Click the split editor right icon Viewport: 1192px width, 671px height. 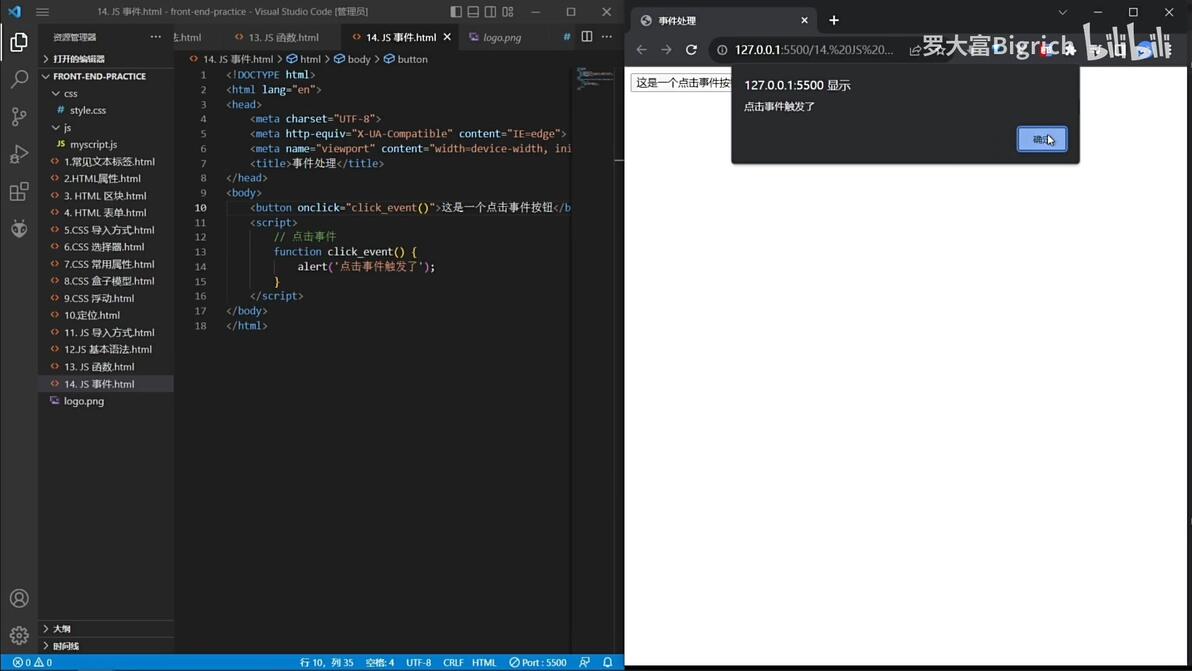tap(587, 36)
